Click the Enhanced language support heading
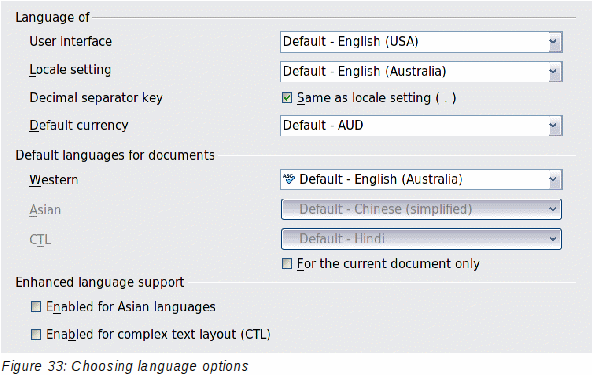This screenshot has height=375, width=593. click(100, 282)
